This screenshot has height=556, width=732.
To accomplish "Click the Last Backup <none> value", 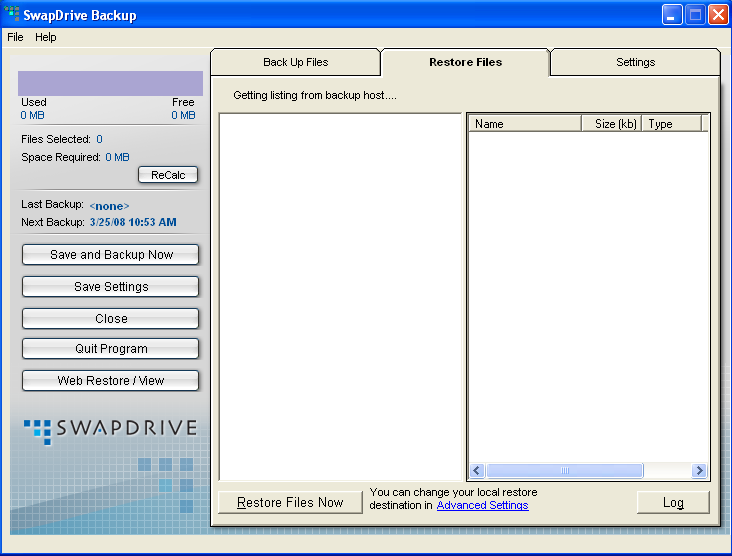I will [x=109, y=206].
